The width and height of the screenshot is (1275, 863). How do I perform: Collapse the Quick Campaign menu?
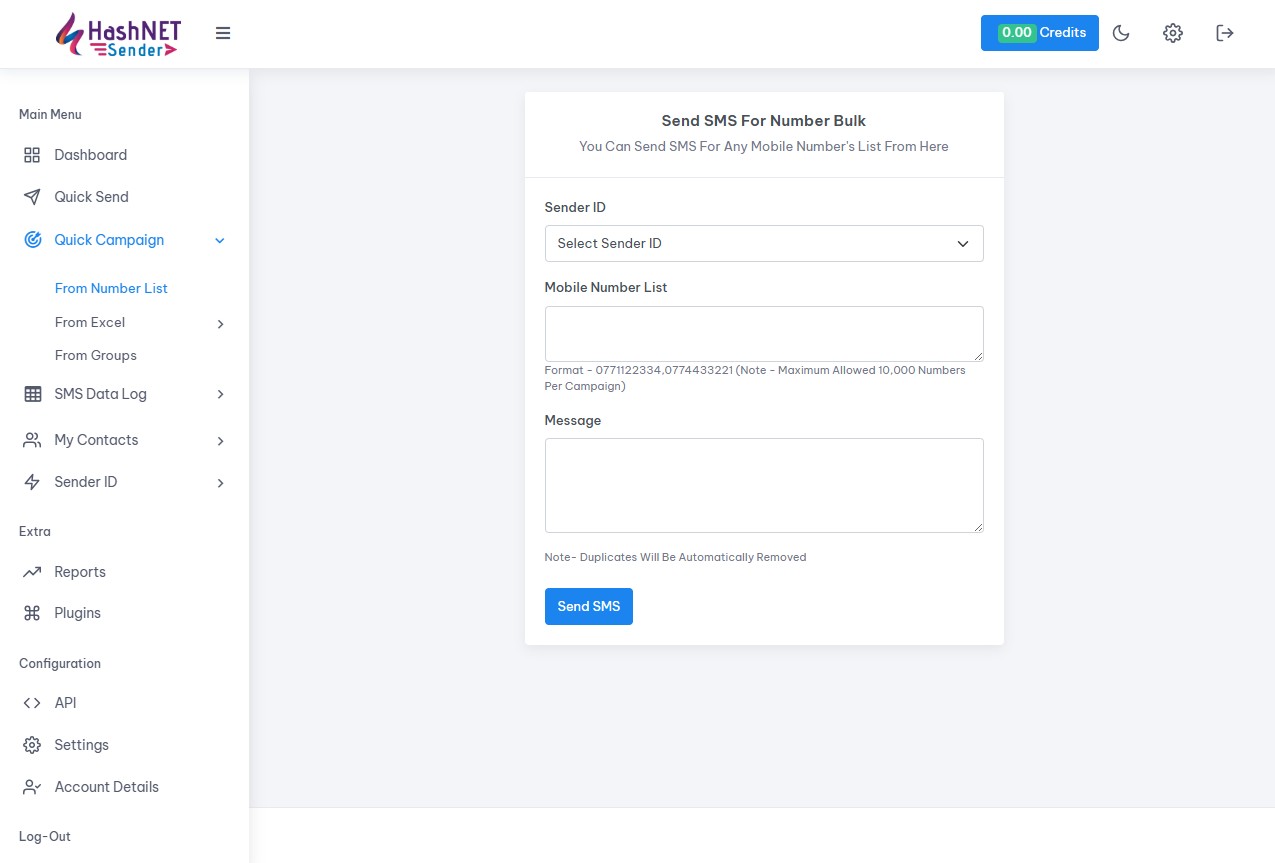tap(220, 240)
